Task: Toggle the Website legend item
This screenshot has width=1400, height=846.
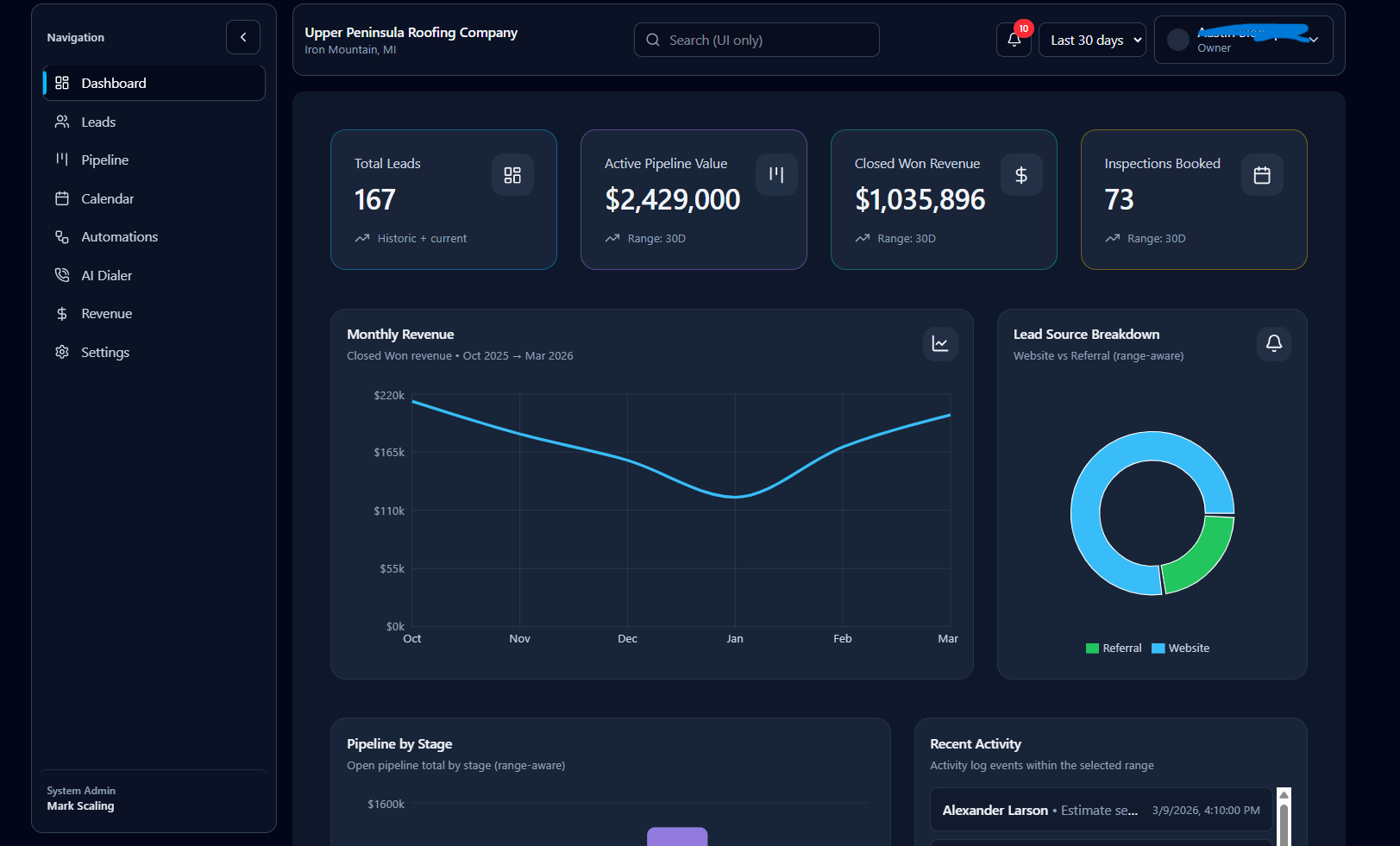Action: click(1181, 648)
